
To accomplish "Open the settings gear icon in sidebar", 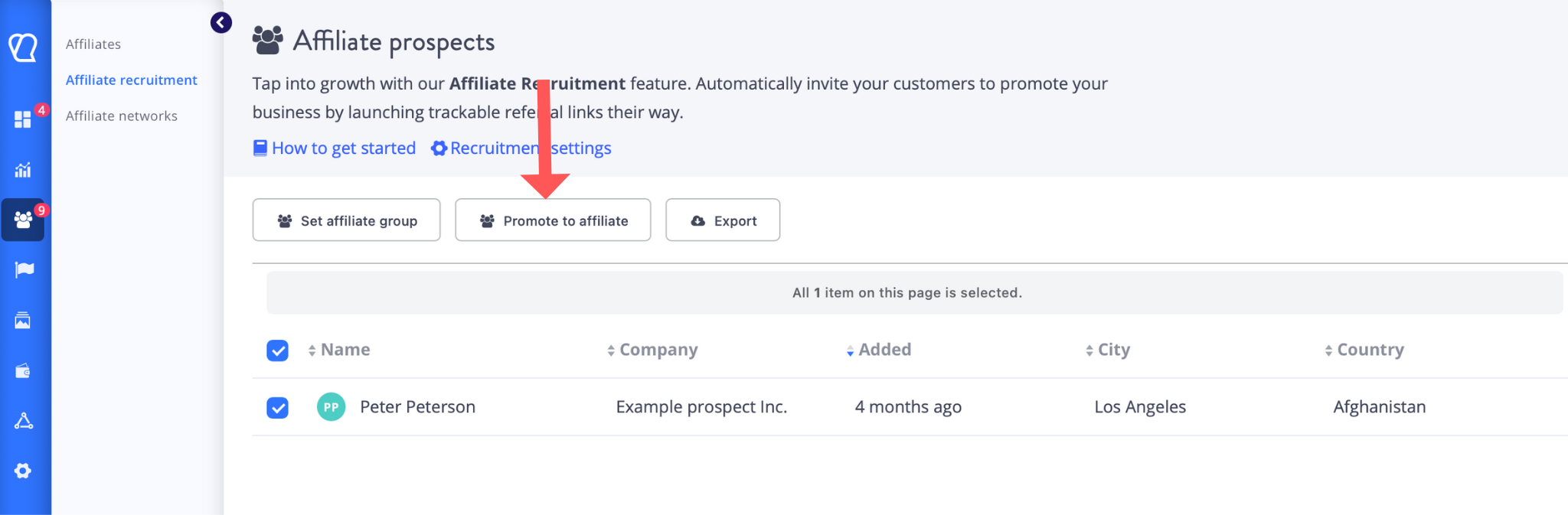I will [x=23, y=471].
